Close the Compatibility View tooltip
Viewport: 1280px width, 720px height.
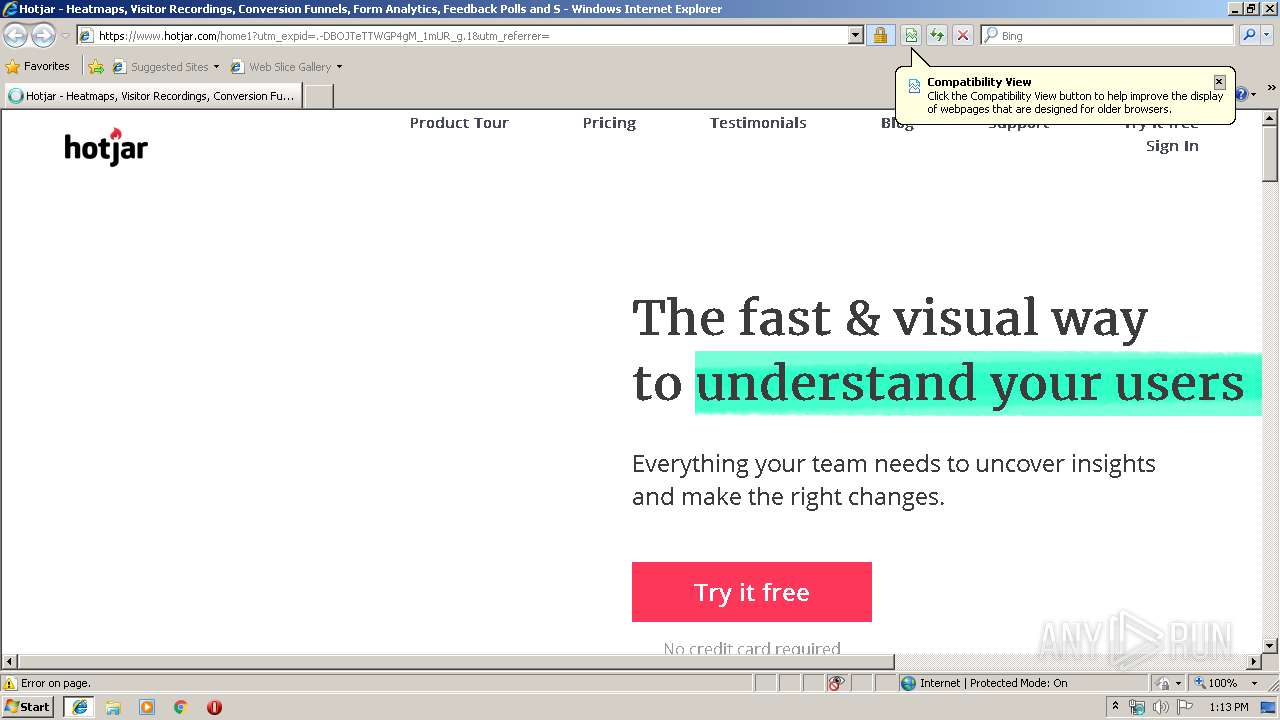coord(1219,82)
